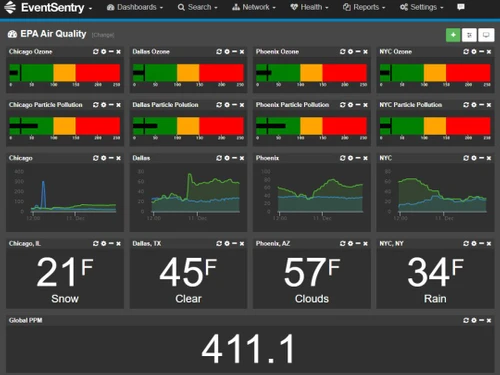Open settings gear of NYC Ozone widget
Screen dimensions: 500x375
[474, 52]
